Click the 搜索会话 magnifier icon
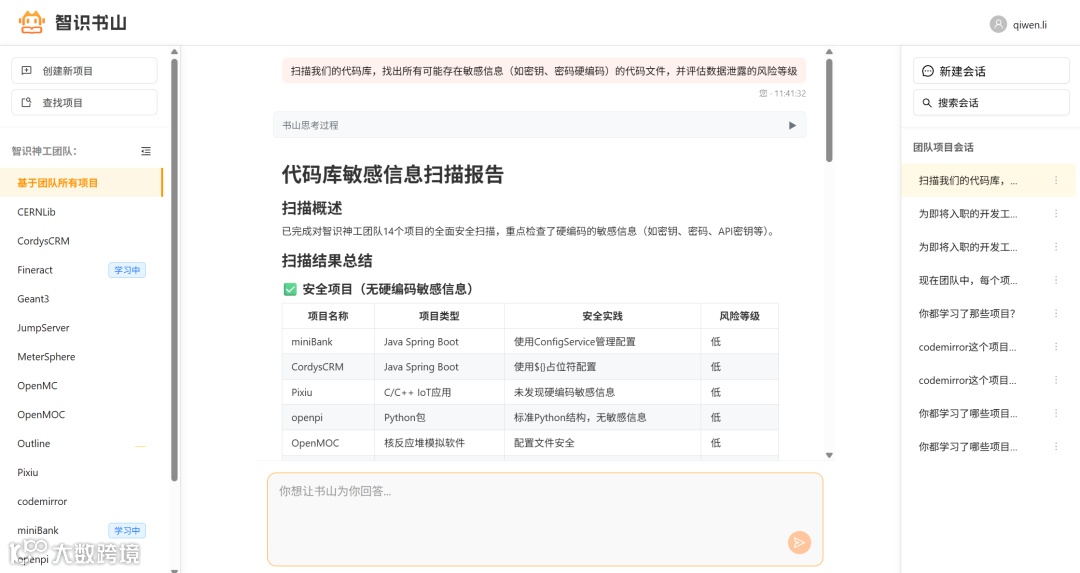The width and height of the screenshot is (1080, 573). [x=927, y=103]
